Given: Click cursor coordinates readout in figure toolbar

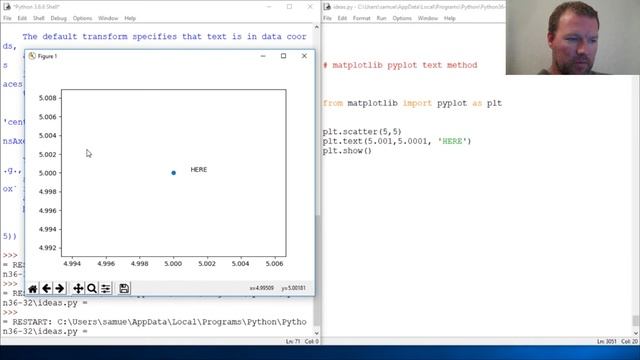Looking at the screenshot, I should coord(278,288).
